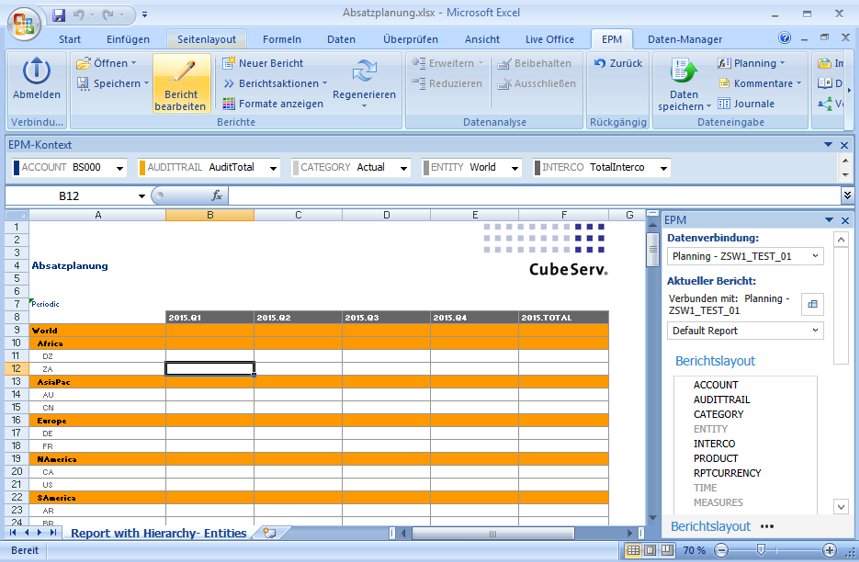Viewport: 859px width, 562px height.
Task: Click the Regenerieren refresh icon
Action: click(364, 71)
